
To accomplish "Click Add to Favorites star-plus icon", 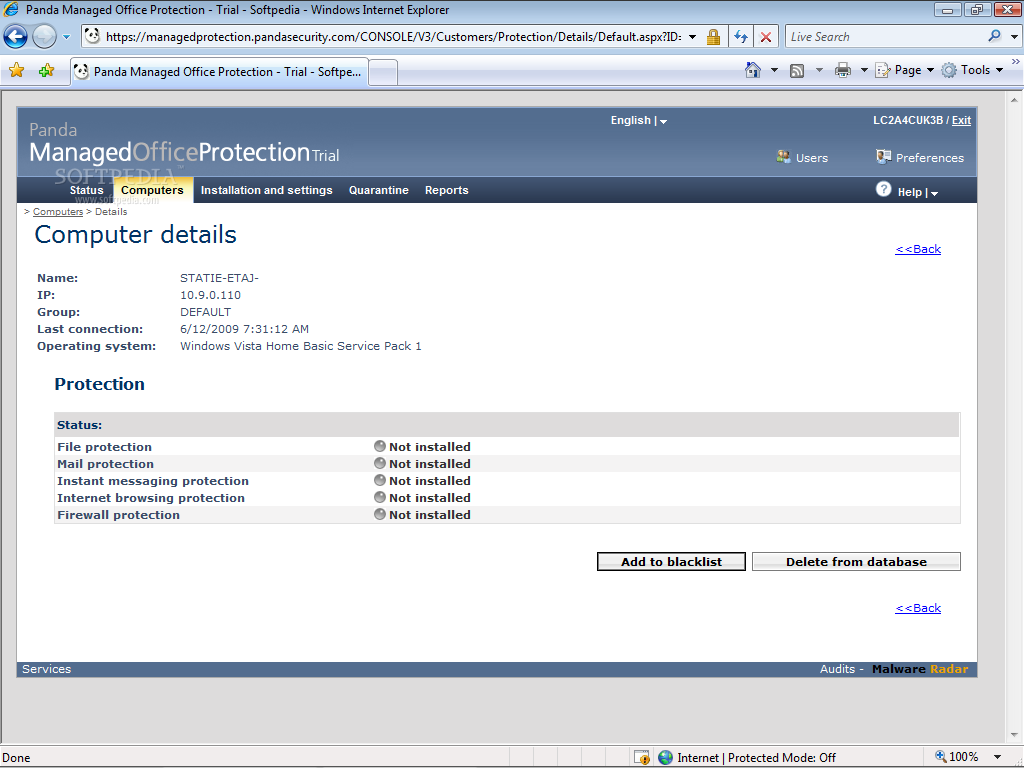I will [46, 71].
